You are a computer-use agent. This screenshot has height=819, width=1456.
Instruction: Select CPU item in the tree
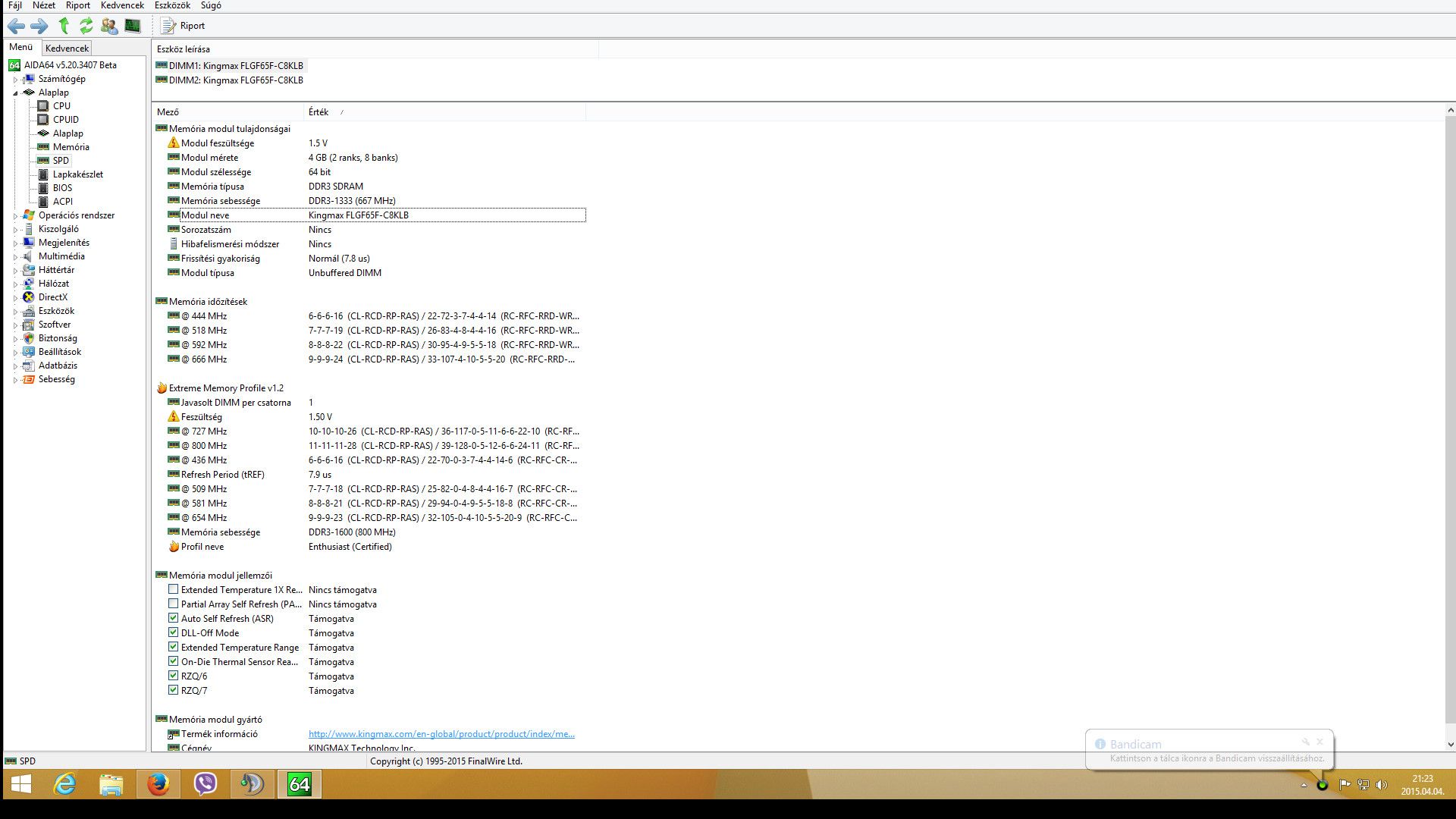(x=61, y=106)
